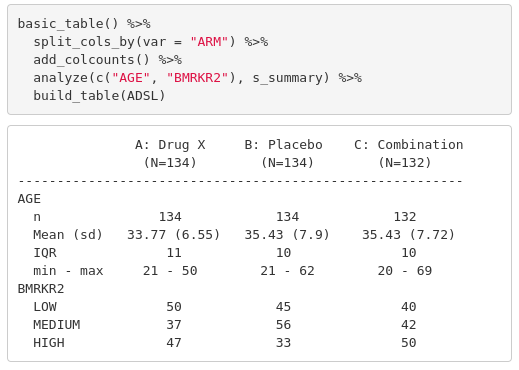Image resolution: width=519 pixels, height=370 pixels.
Task: Click the 33.77 (6.55) mean value
Action: (174, 235)
